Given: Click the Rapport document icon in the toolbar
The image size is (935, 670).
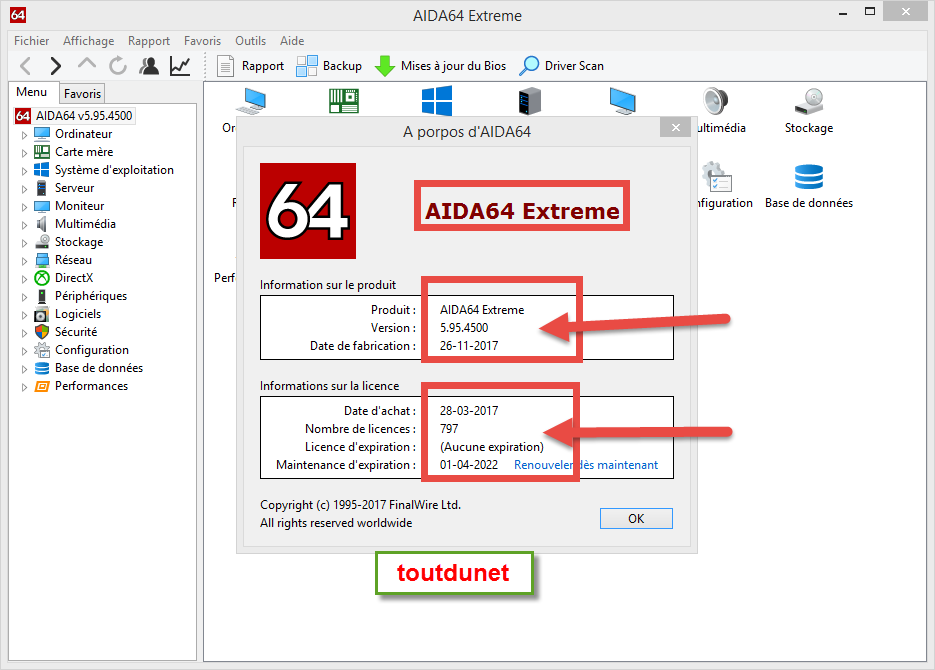Looking at the screenshot, I should click(225, 66).
